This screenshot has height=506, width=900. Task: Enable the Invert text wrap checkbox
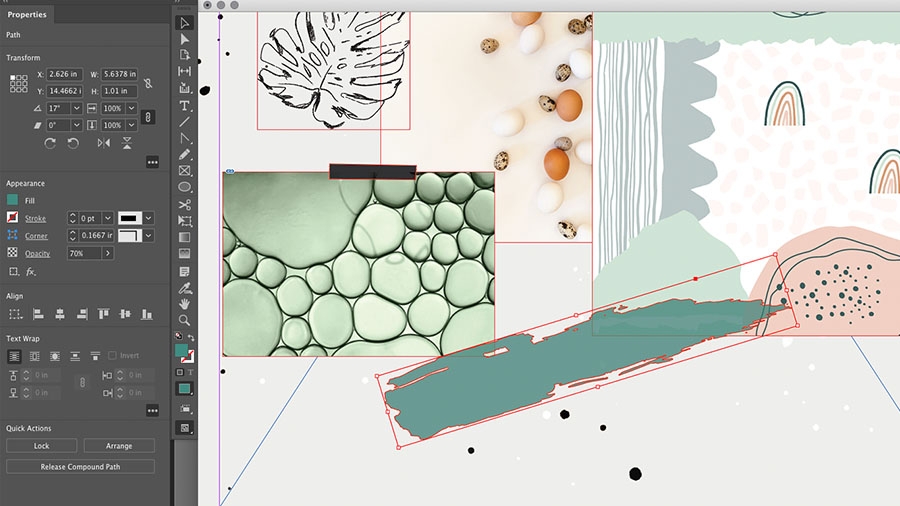(x=112, y=356)
